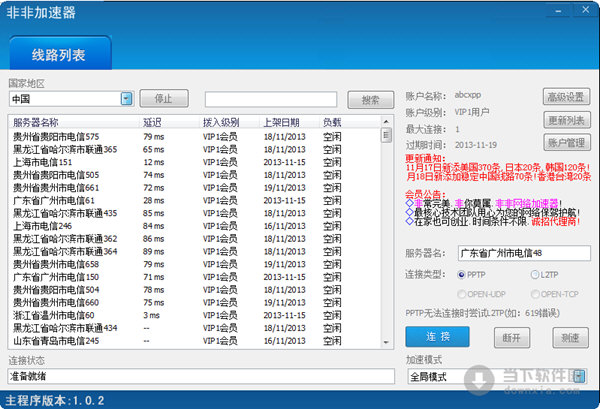The height and width of the screenshot is (409, 600).
Task: Open 高级设置 advanced settings
Action: (x=565, y=96)
